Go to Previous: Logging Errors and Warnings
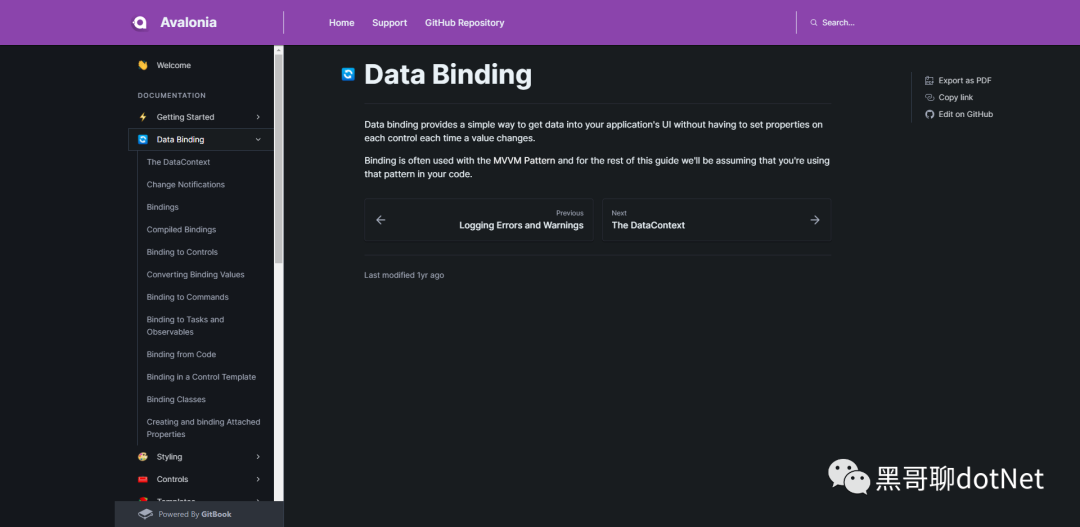This screenshot has width=1080, height=527. (x=479, y=220)
